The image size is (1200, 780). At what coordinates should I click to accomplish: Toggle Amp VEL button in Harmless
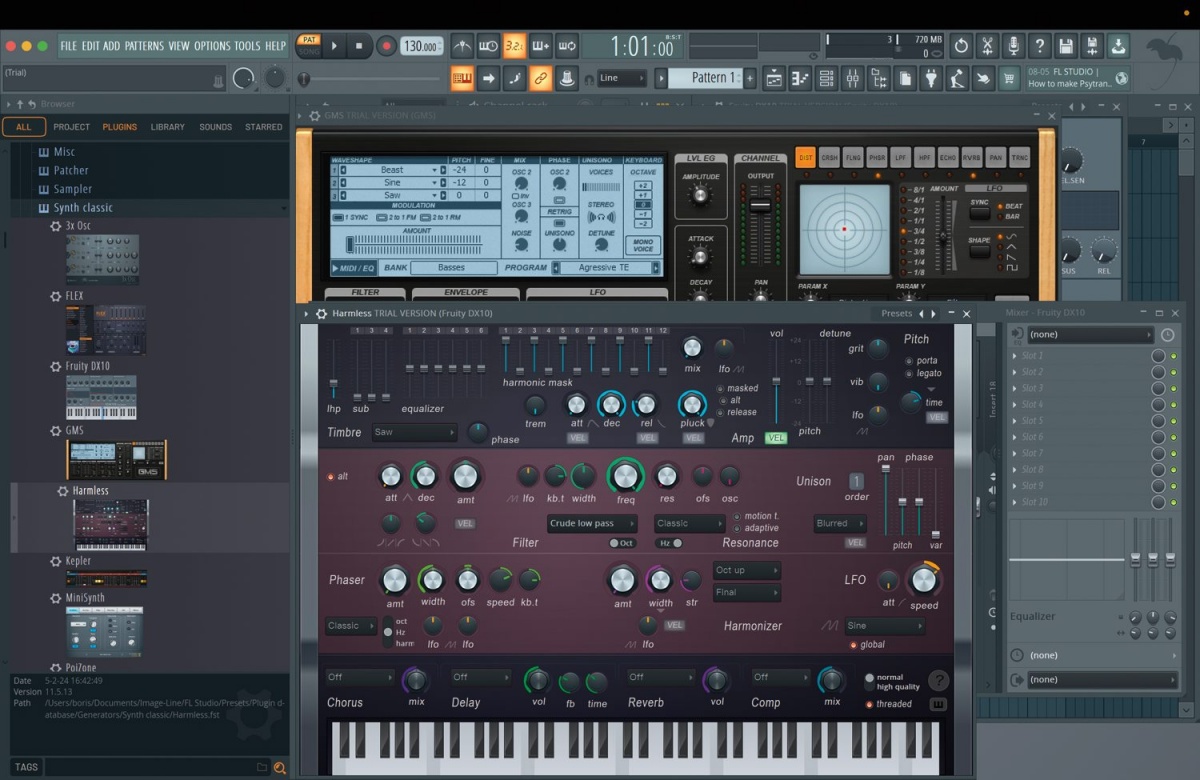point(776,438)
